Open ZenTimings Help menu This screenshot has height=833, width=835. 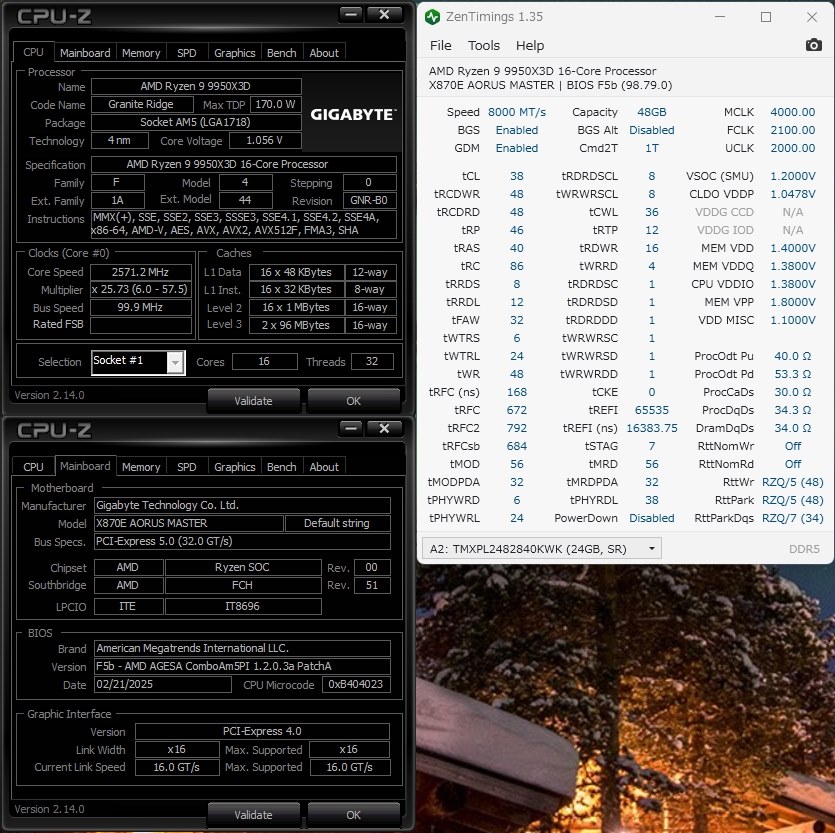click(x=530, y=46)
